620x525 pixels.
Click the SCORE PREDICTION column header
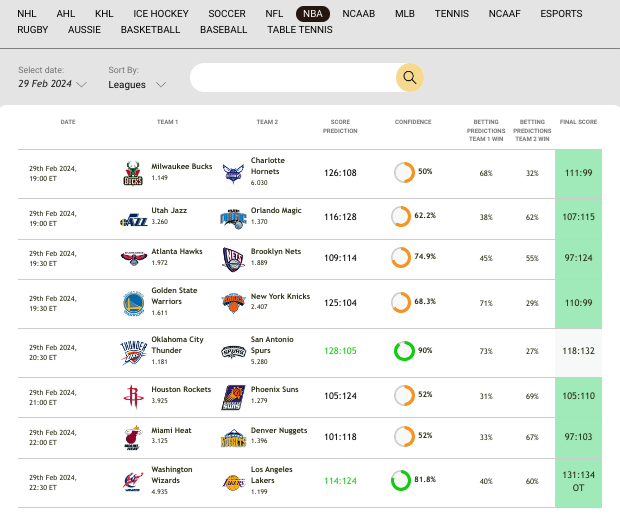click(340, 126)
